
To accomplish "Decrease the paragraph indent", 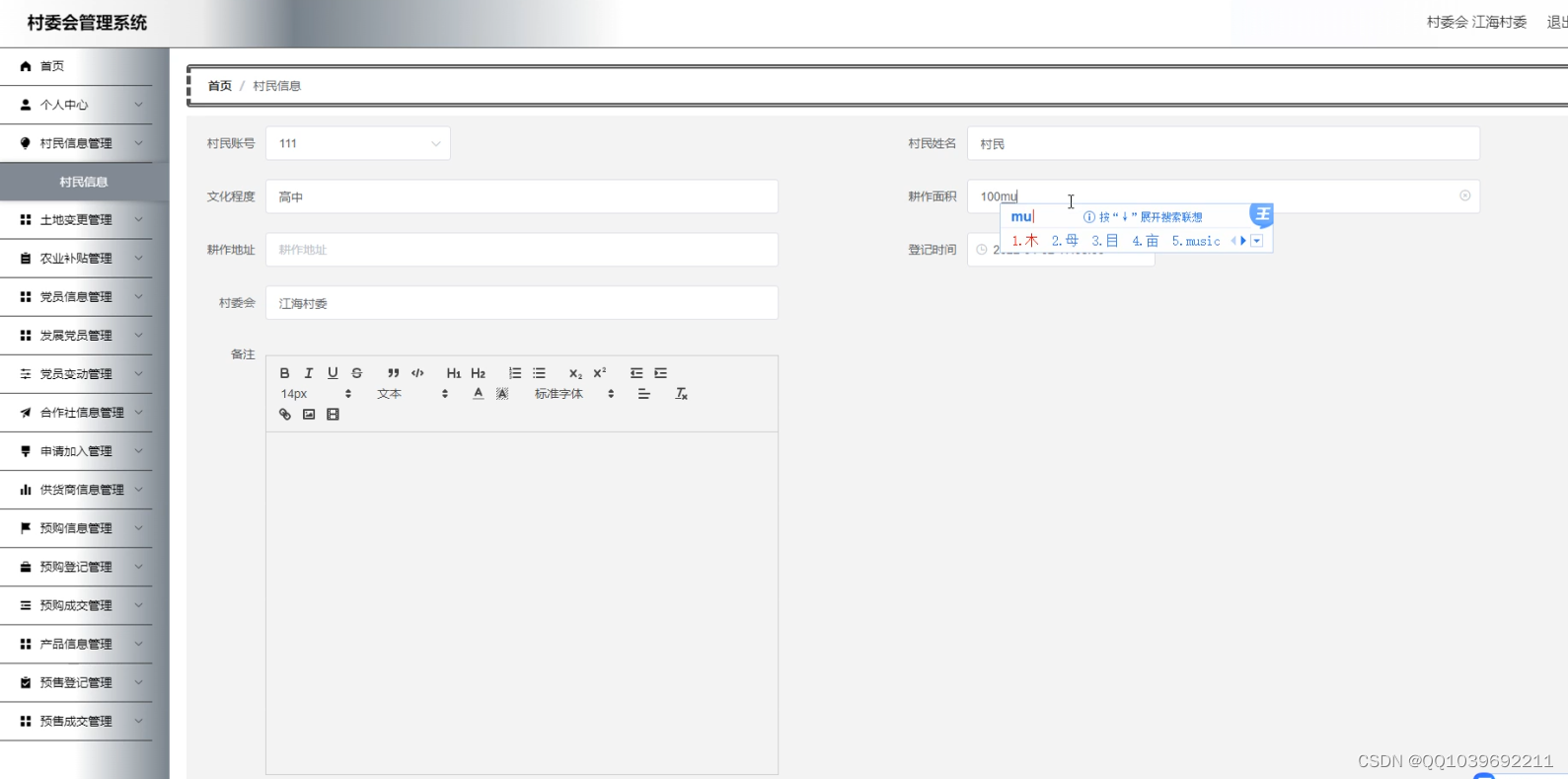I will (636, 373).
